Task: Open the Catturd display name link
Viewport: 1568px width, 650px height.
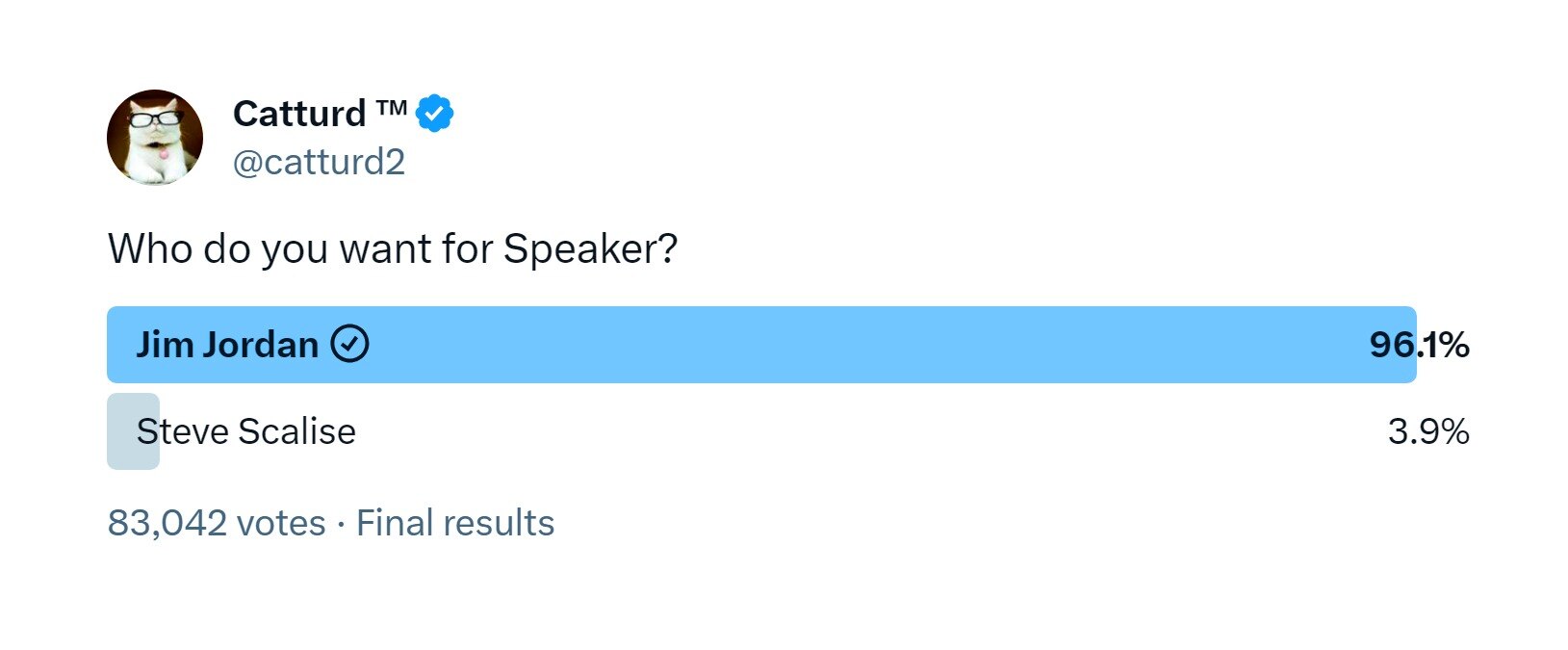Action: click(299, 114)
